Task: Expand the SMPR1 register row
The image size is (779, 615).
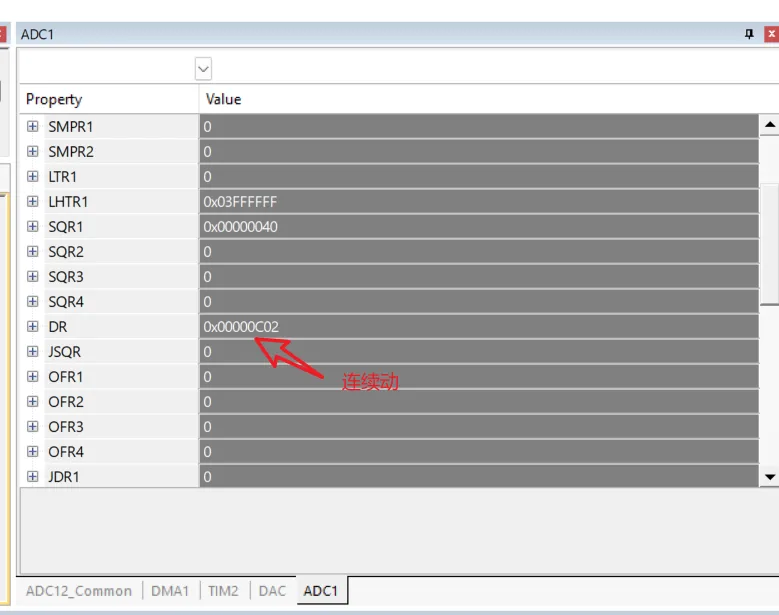Action: (x=32, y=126)
